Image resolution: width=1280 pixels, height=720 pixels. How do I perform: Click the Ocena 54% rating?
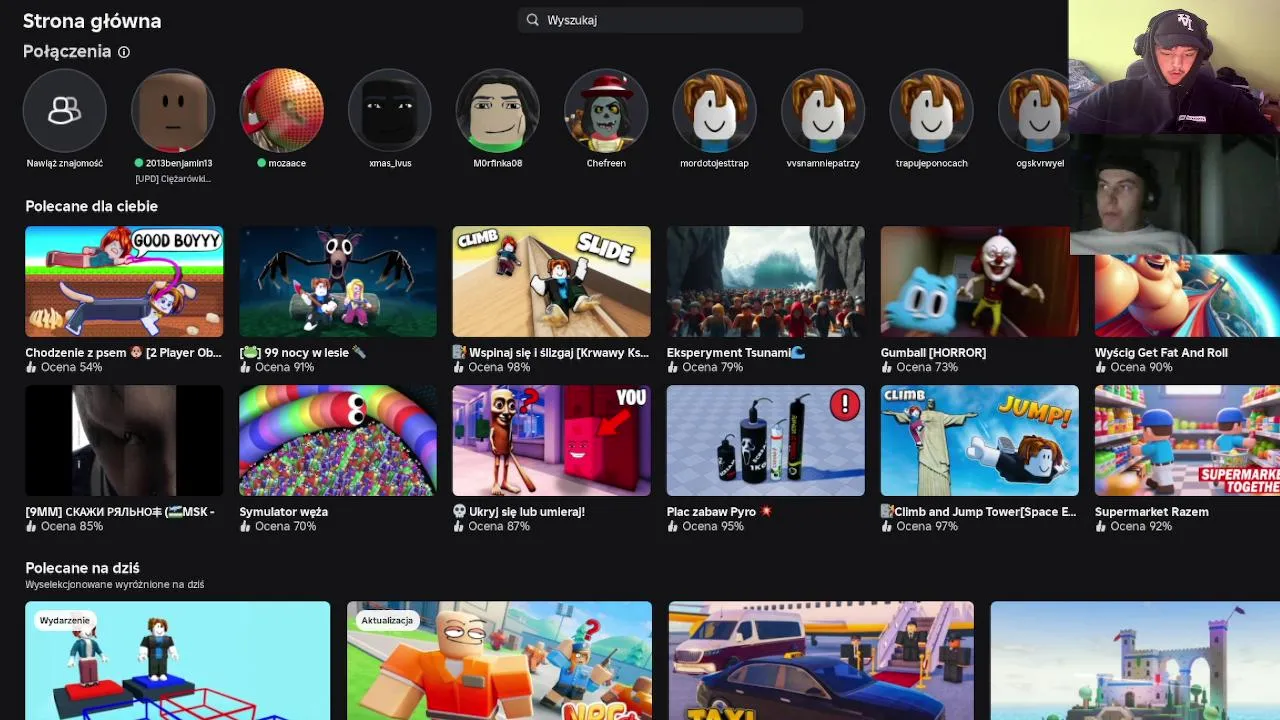(64, 367)
